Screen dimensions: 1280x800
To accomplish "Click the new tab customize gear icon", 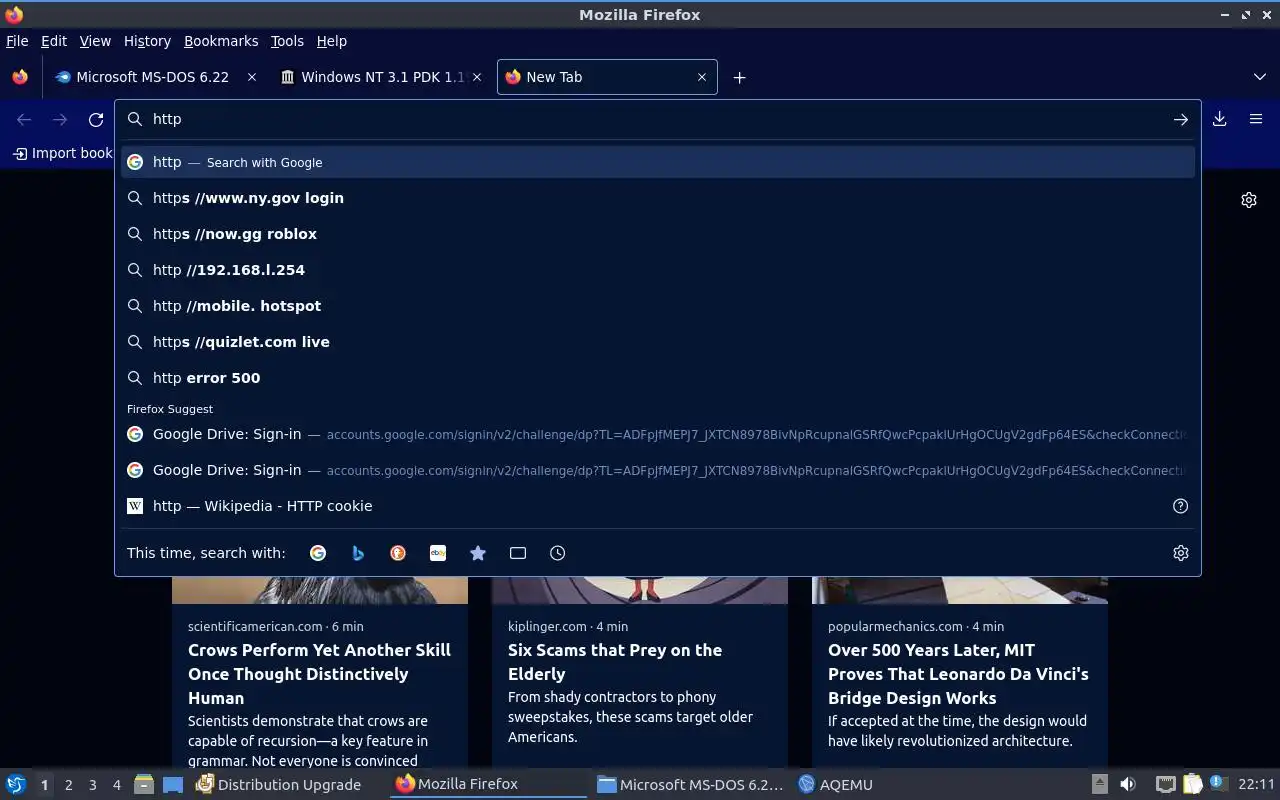I will point(1249,200).
